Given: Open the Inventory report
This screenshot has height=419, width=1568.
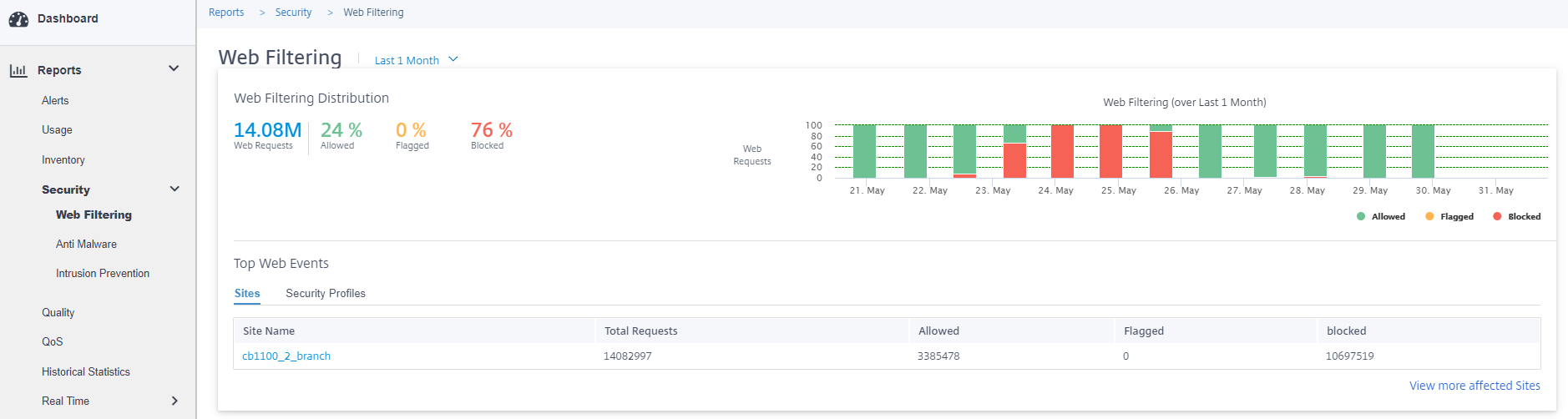Looking at the screenshot, I should pos(63,159).
